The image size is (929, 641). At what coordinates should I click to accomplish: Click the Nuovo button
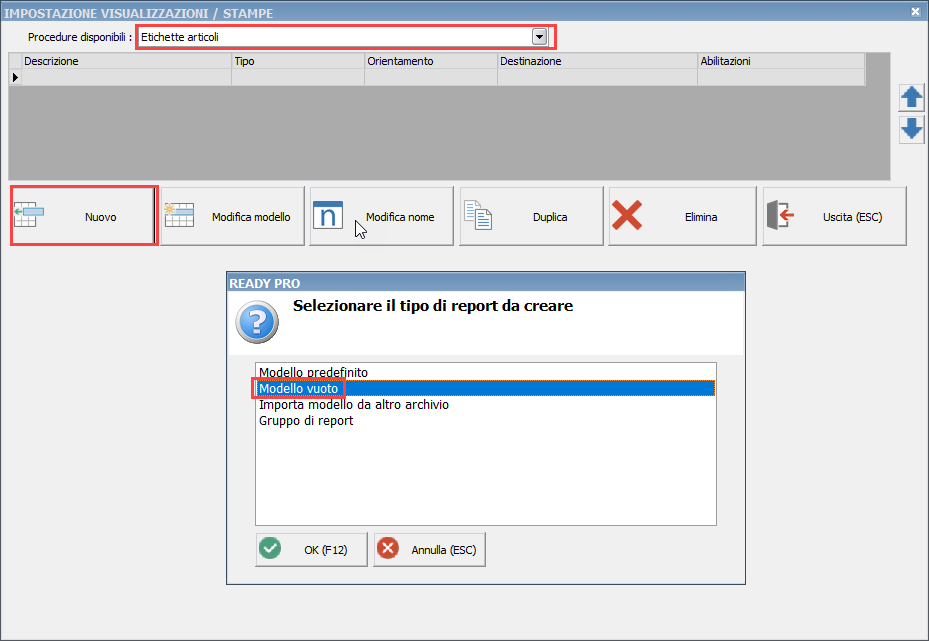click(84, 216)
